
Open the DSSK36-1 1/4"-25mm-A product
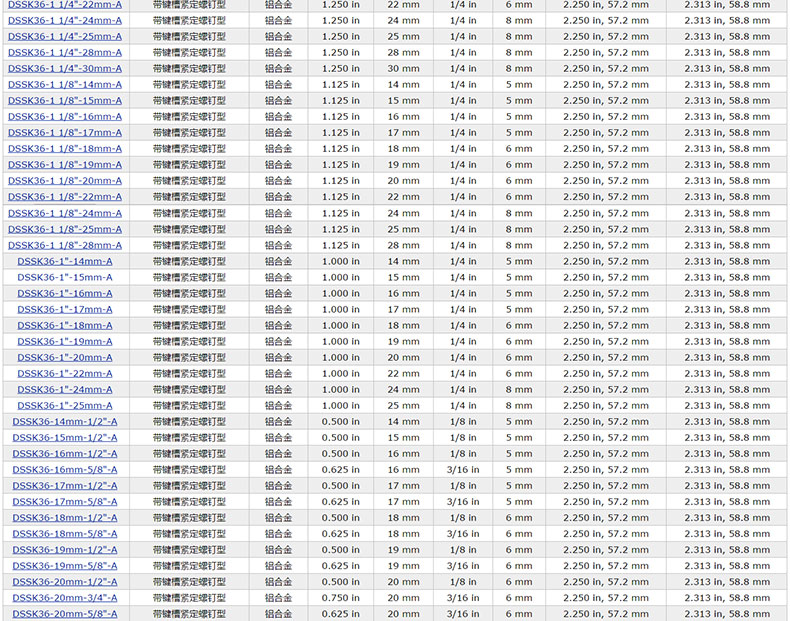pos(65,36)
